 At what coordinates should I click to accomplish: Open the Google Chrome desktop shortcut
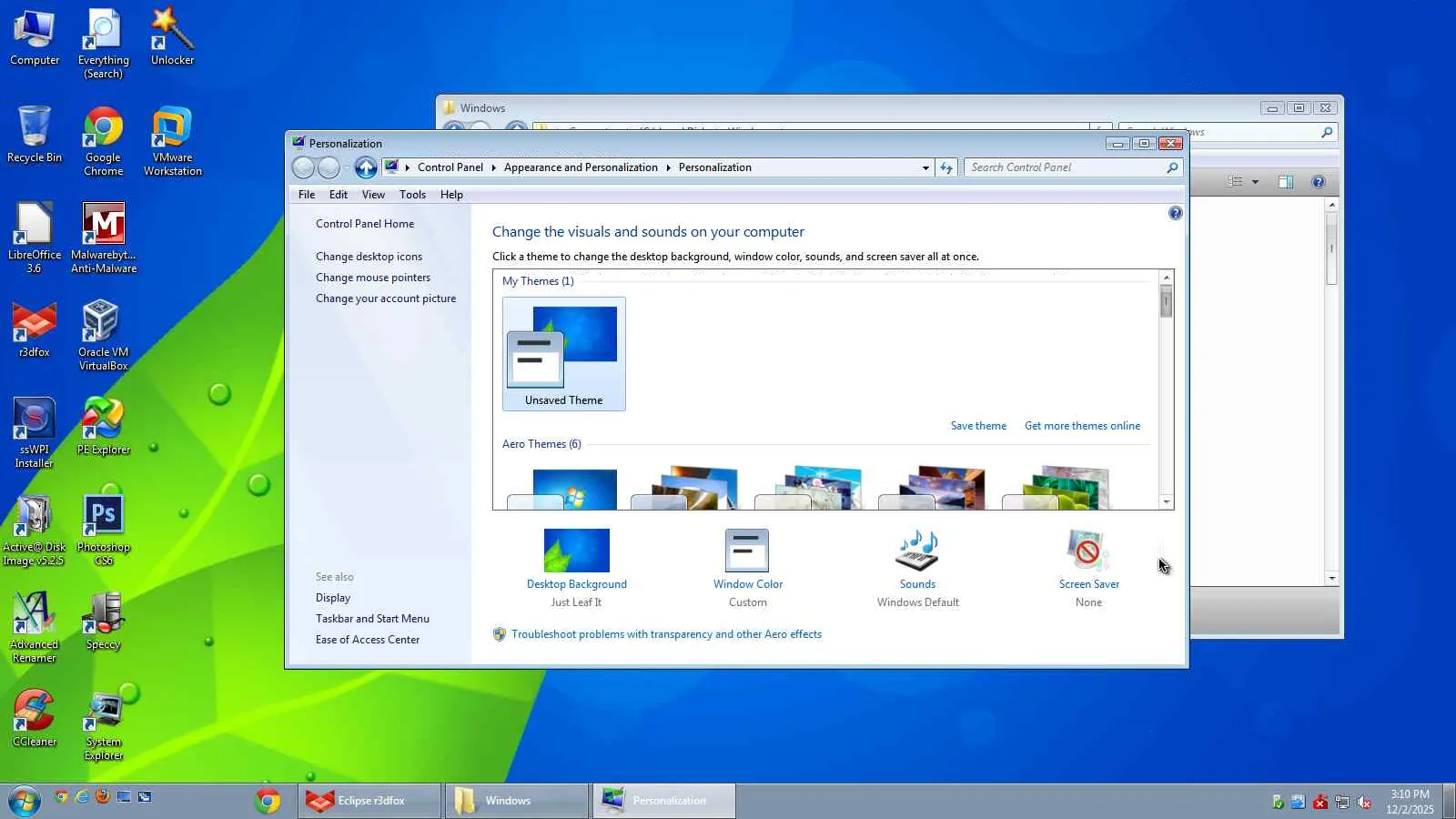click(104, 141)
